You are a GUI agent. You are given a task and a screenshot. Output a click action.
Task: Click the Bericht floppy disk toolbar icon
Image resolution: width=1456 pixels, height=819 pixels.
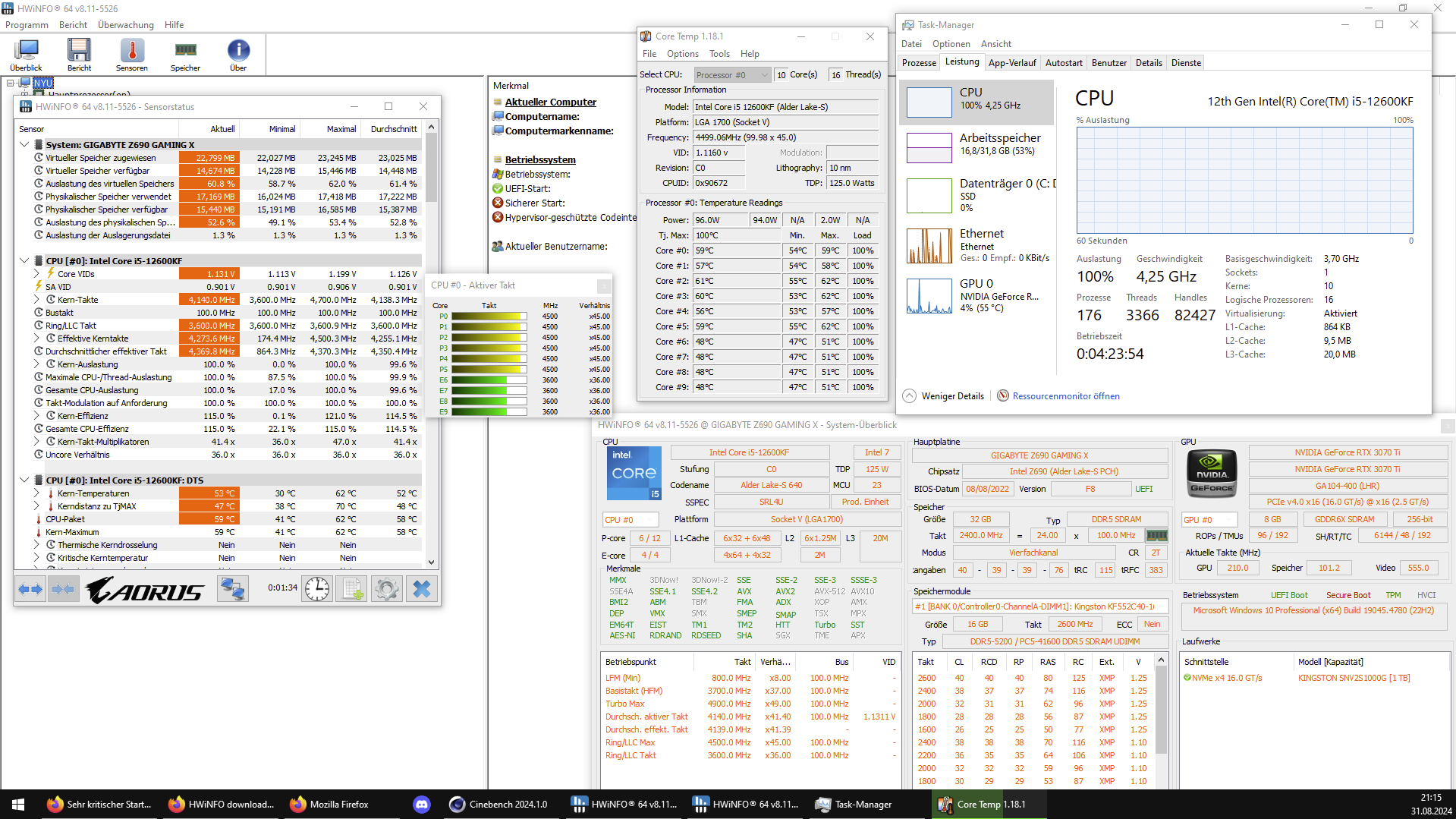coord(79,55)
